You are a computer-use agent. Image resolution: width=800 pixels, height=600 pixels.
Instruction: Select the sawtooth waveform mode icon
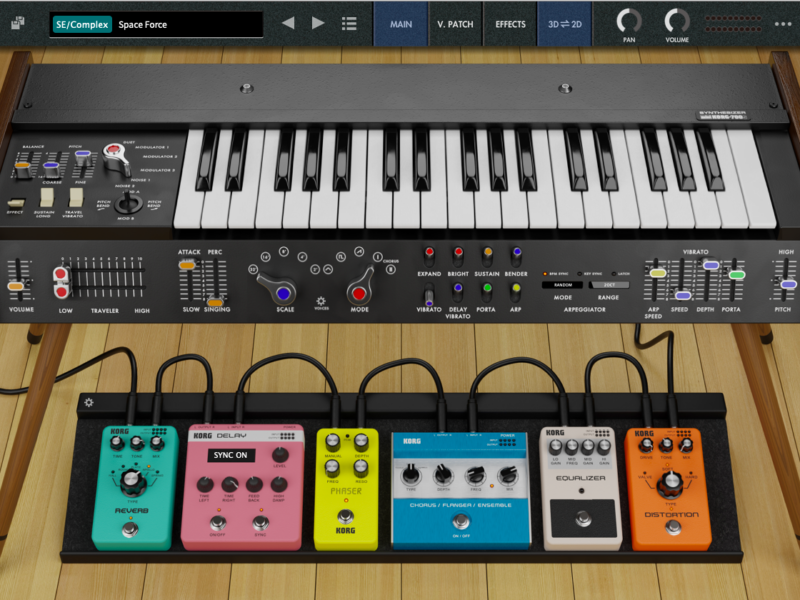(359, 252)
